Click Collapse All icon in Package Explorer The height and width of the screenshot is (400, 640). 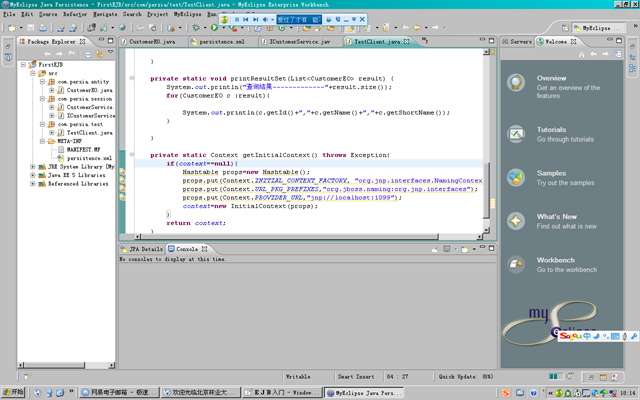(88, 54)
